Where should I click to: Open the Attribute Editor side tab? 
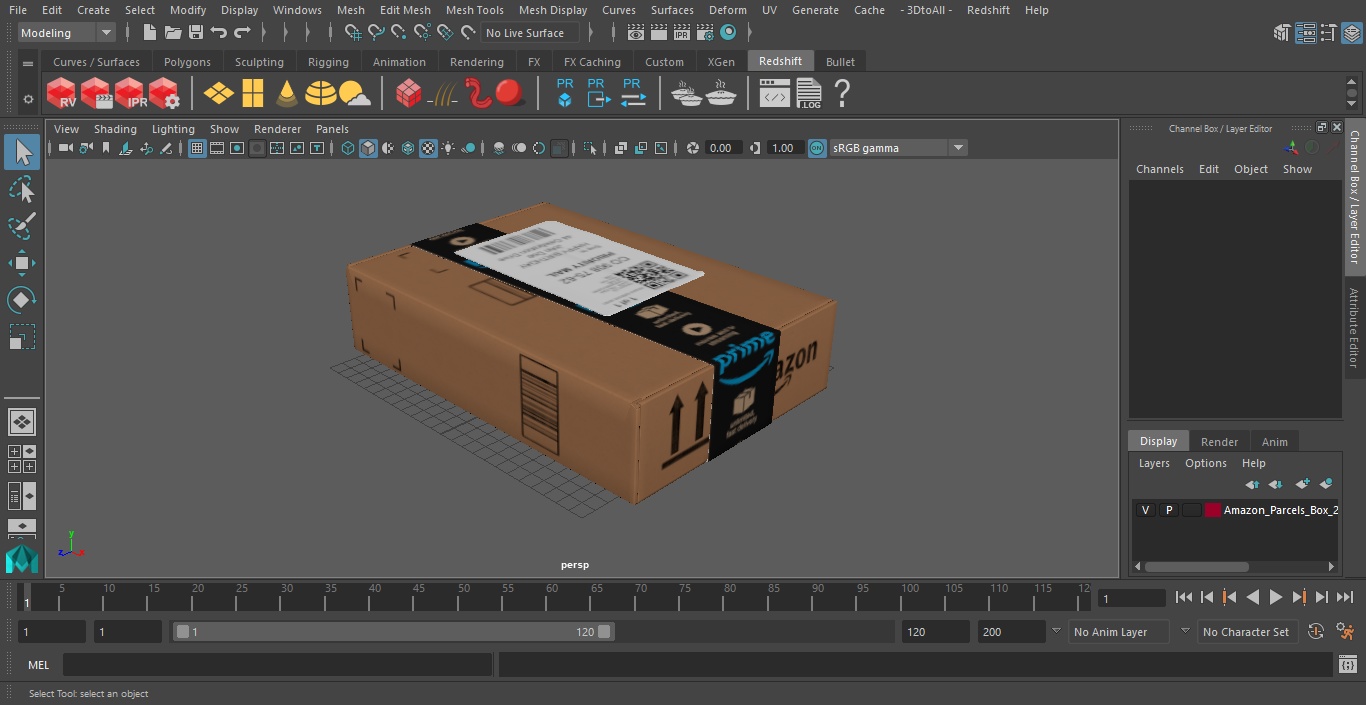coord(1354,327)
